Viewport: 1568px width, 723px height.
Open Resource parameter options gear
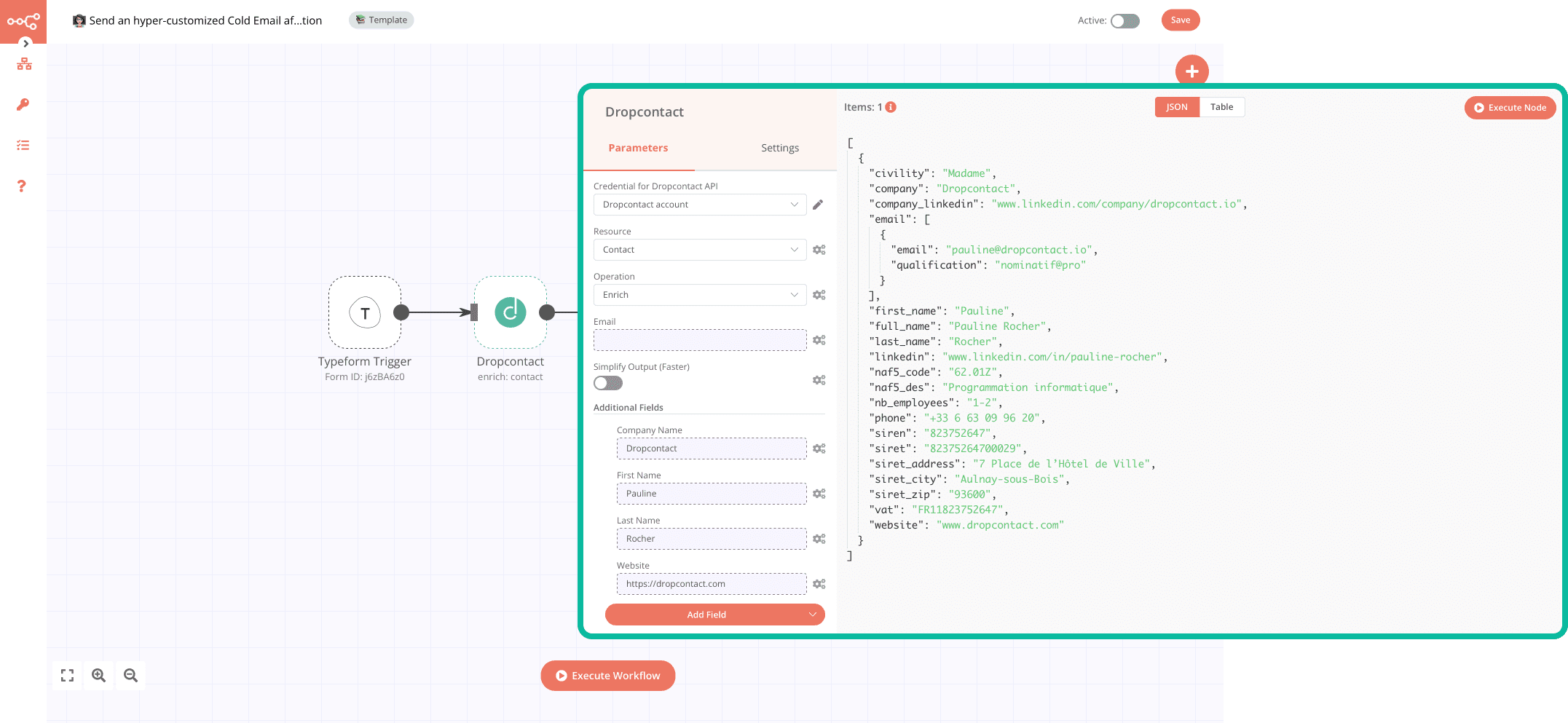tap(819, 250)
